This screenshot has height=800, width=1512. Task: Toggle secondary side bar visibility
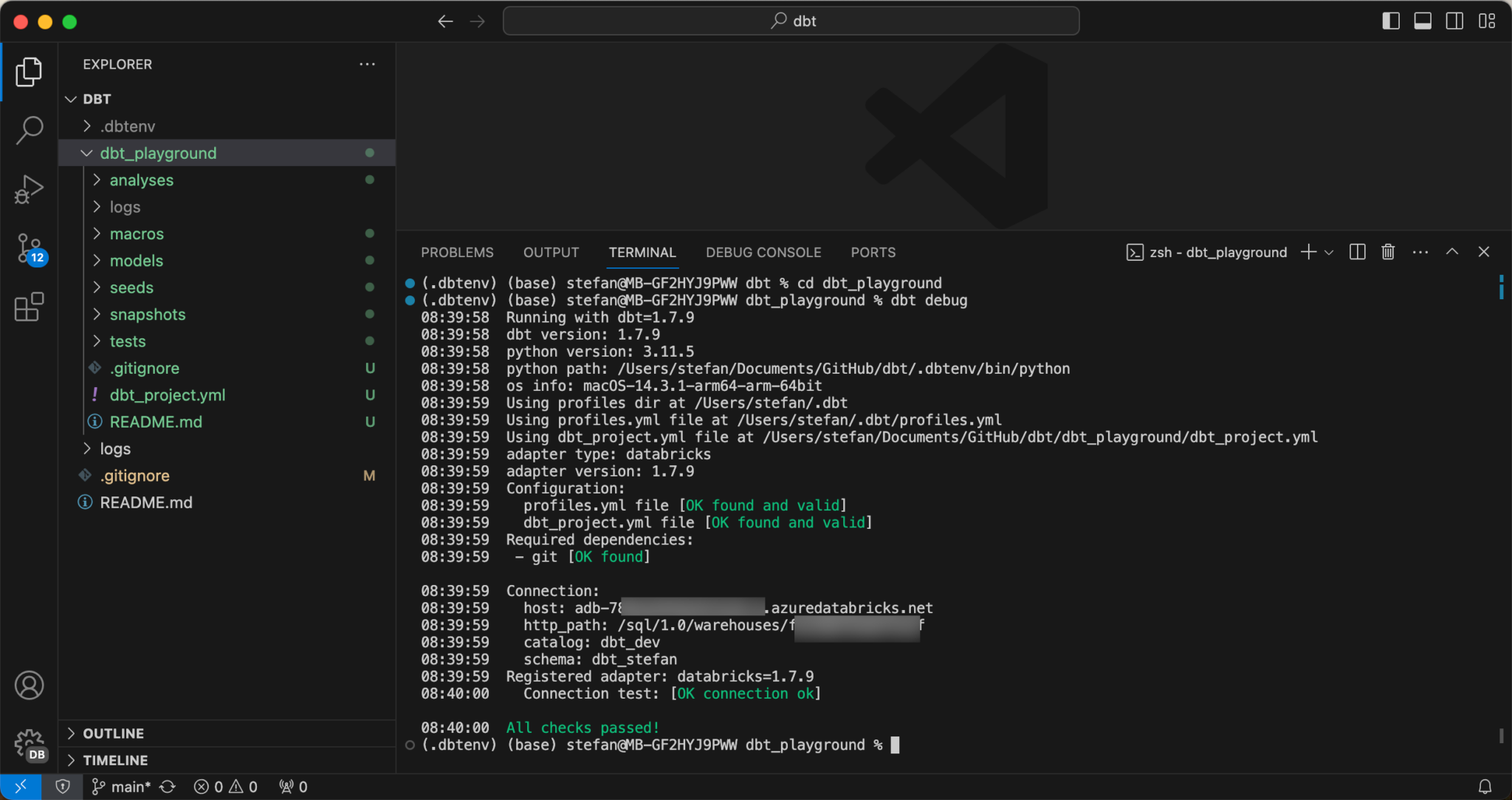tap(1454, 21)
